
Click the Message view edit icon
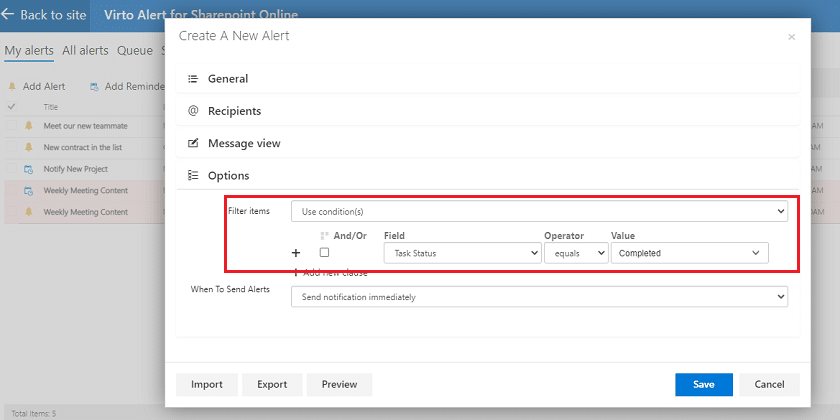[x=193, y=143]
